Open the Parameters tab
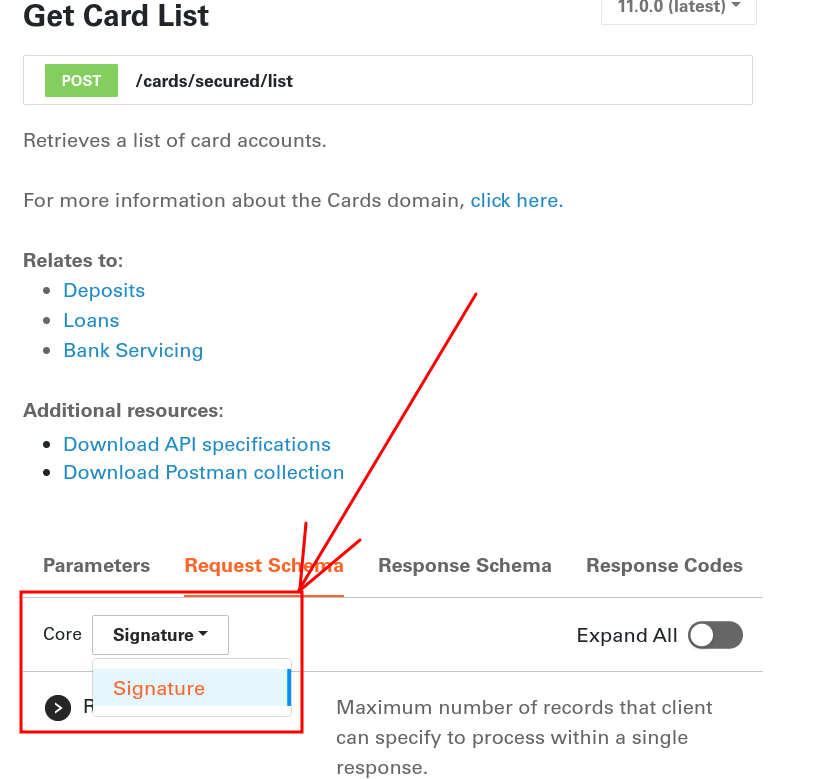This screenshot has width=839, height=779. coord(96,565)
